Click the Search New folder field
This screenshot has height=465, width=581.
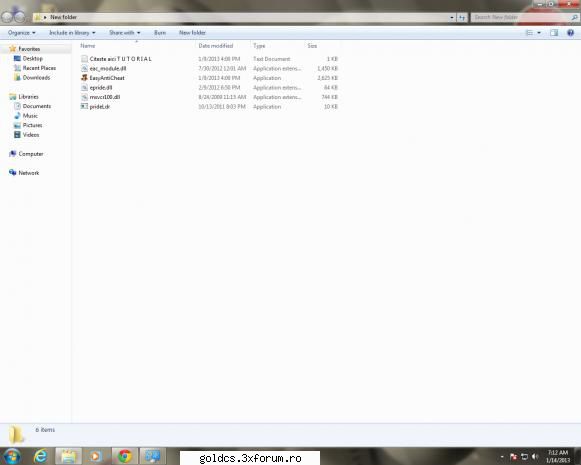coord(524,17)
